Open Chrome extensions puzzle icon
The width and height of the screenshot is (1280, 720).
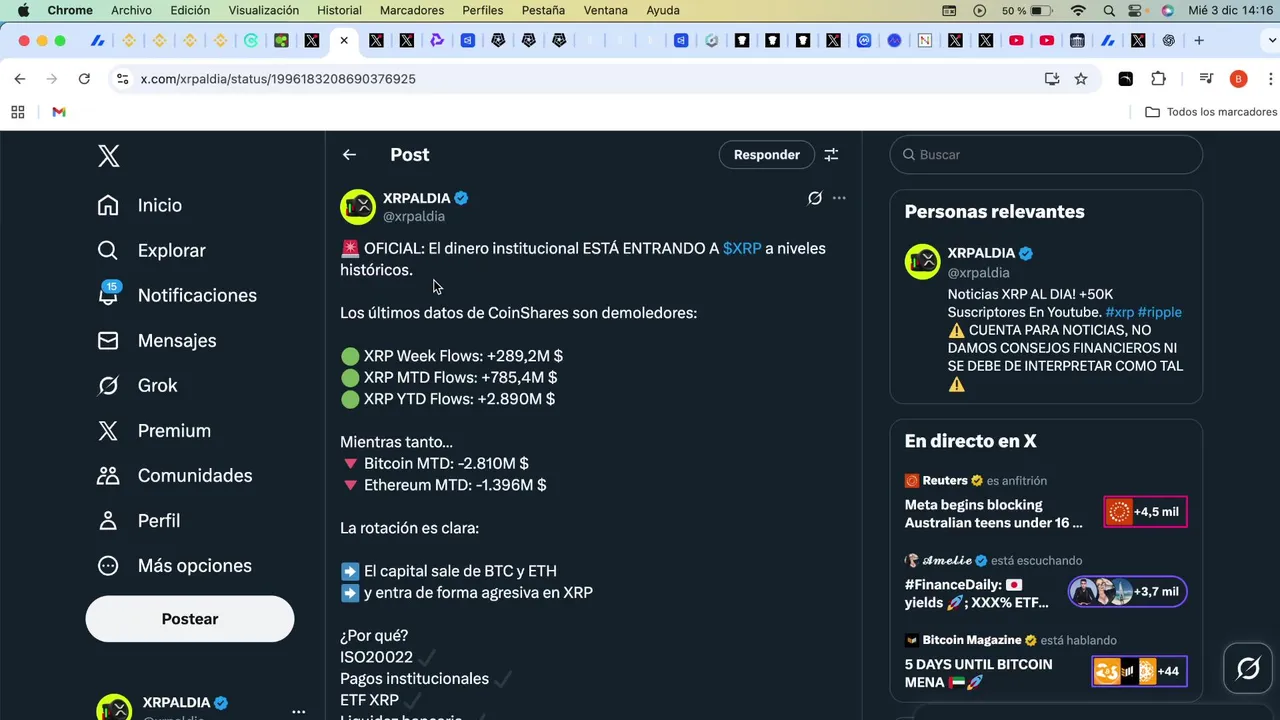1159,79
